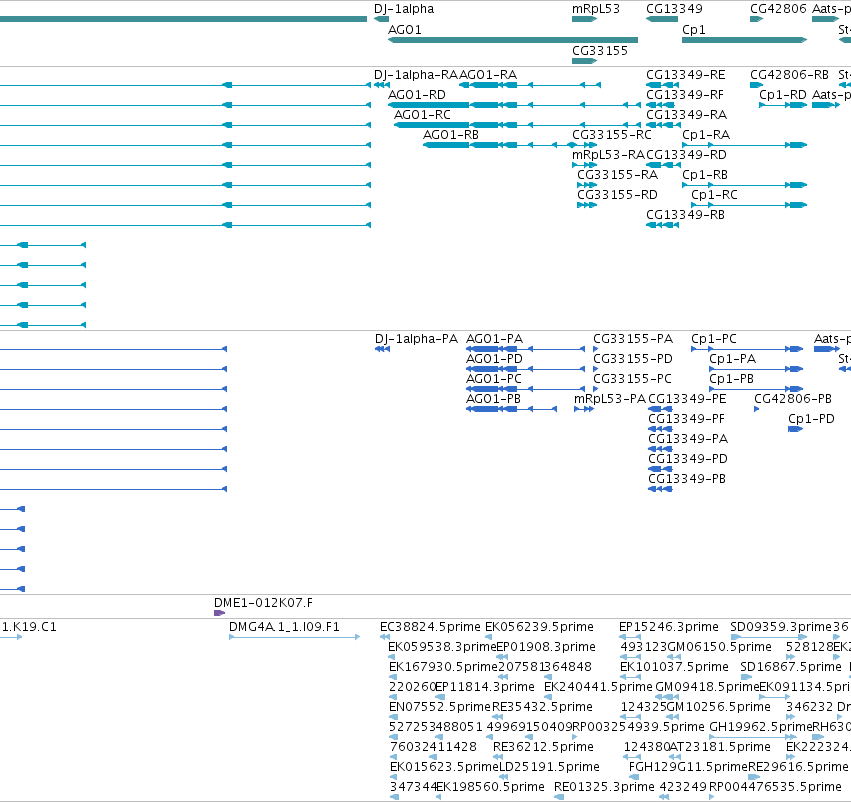
Task: Click the SD09359.3prime EST label
Action: coord(781,627)
